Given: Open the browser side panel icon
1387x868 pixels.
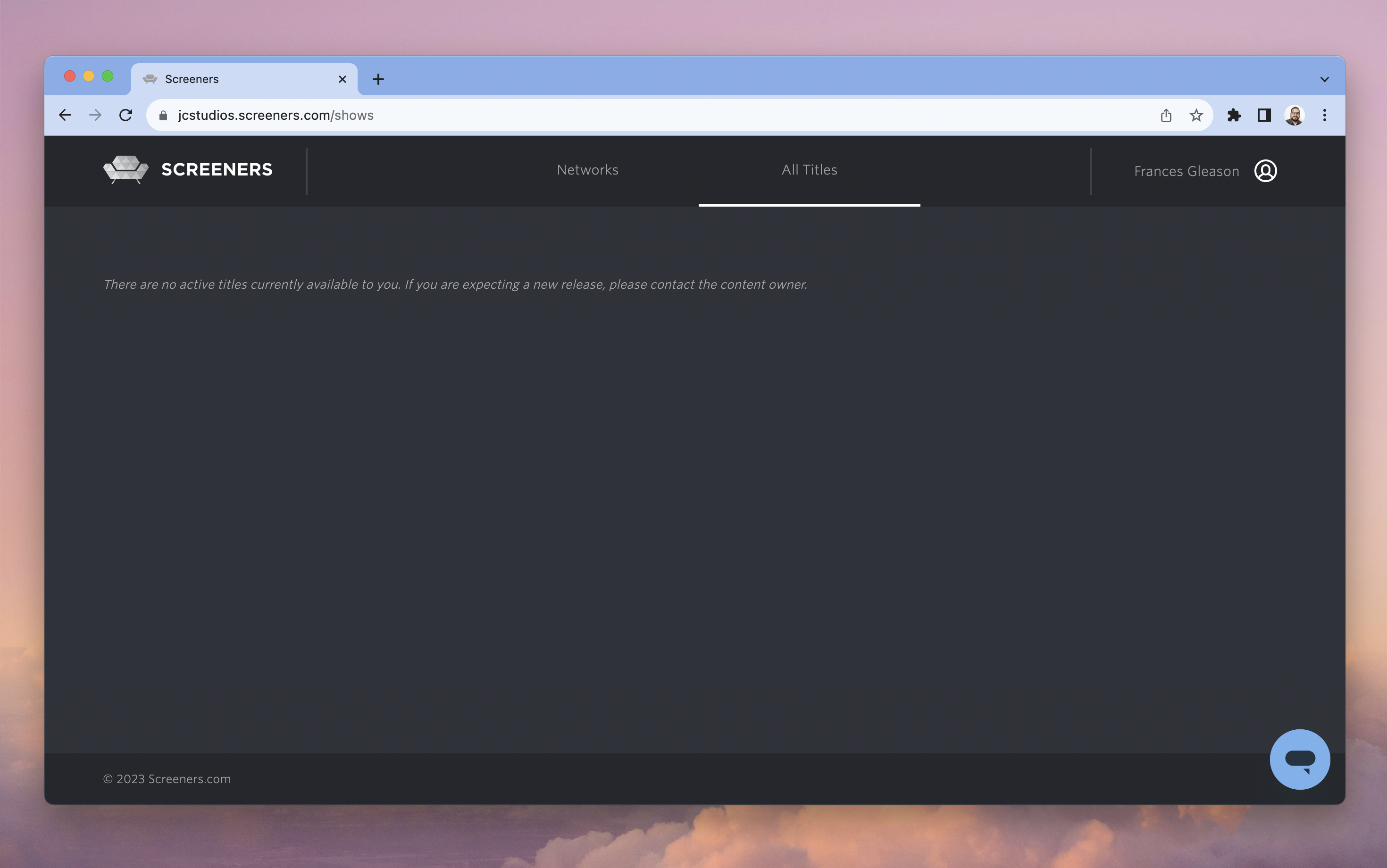Looking at the screenshot, I should (x=1263, y=115).
